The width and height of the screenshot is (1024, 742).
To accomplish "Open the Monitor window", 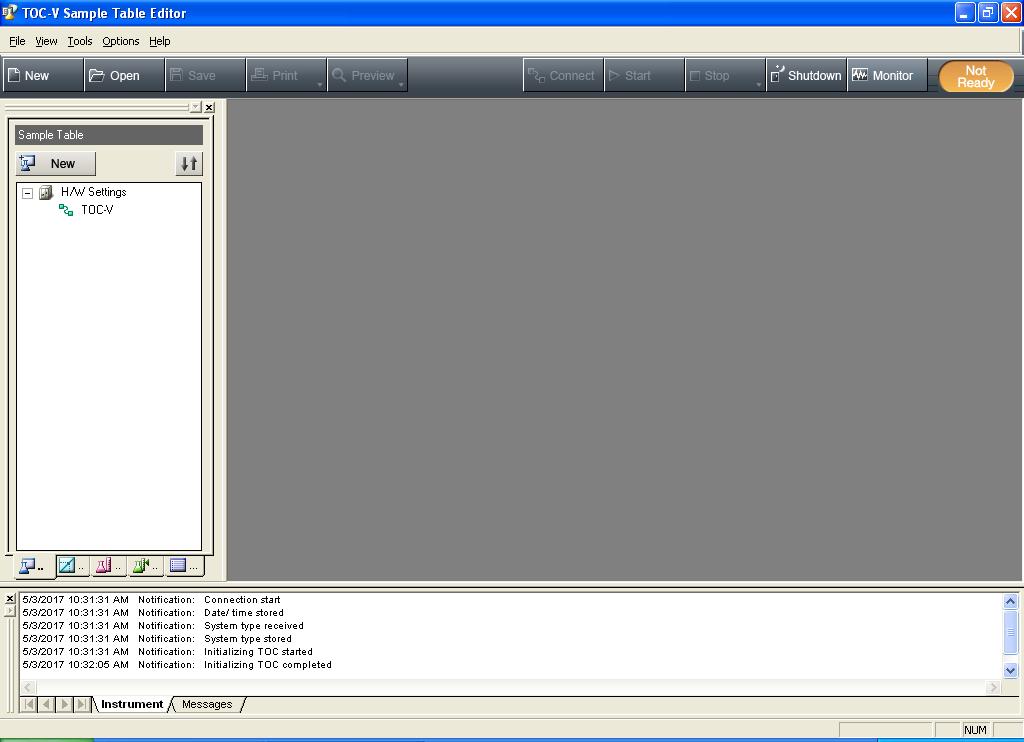I will [x=887, y=75].
